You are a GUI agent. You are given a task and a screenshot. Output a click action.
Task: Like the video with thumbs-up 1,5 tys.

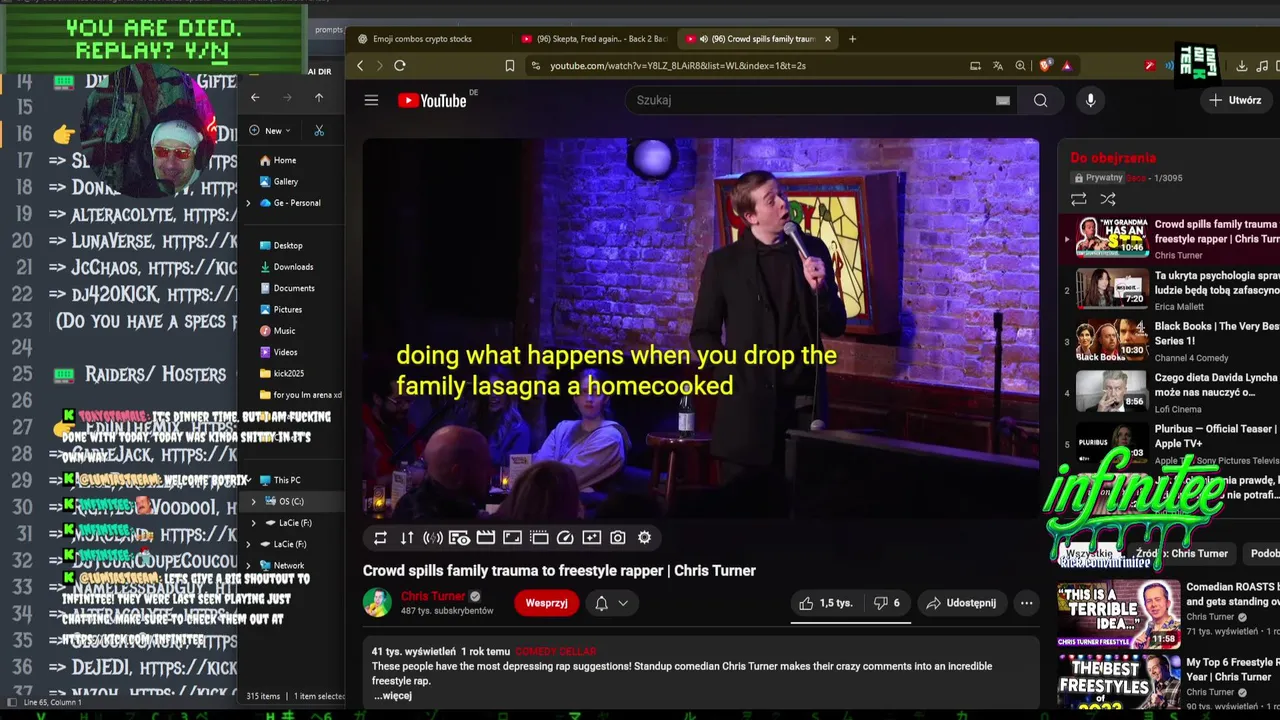[x=826, y=603]
